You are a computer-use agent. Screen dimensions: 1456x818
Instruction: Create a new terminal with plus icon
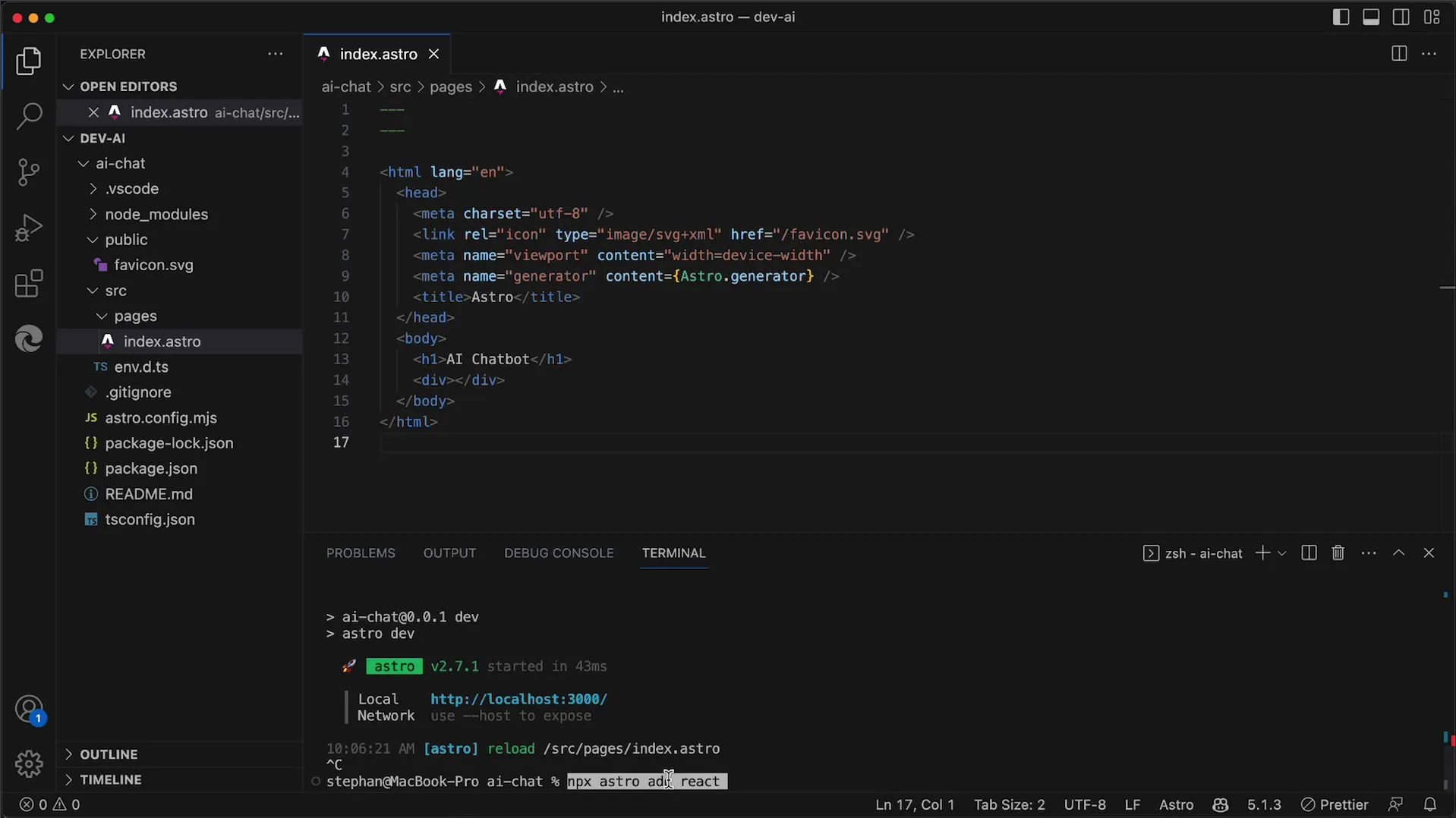tap(1262, 553)
